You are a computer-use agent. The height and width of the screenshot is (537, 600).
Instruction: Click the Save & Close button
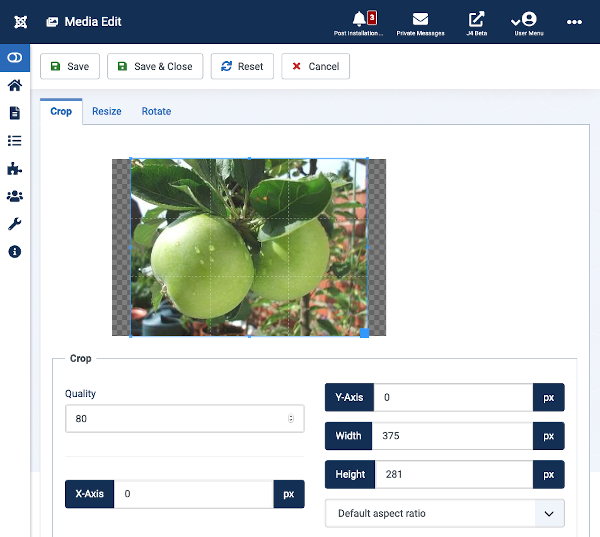tap(155, 67)
